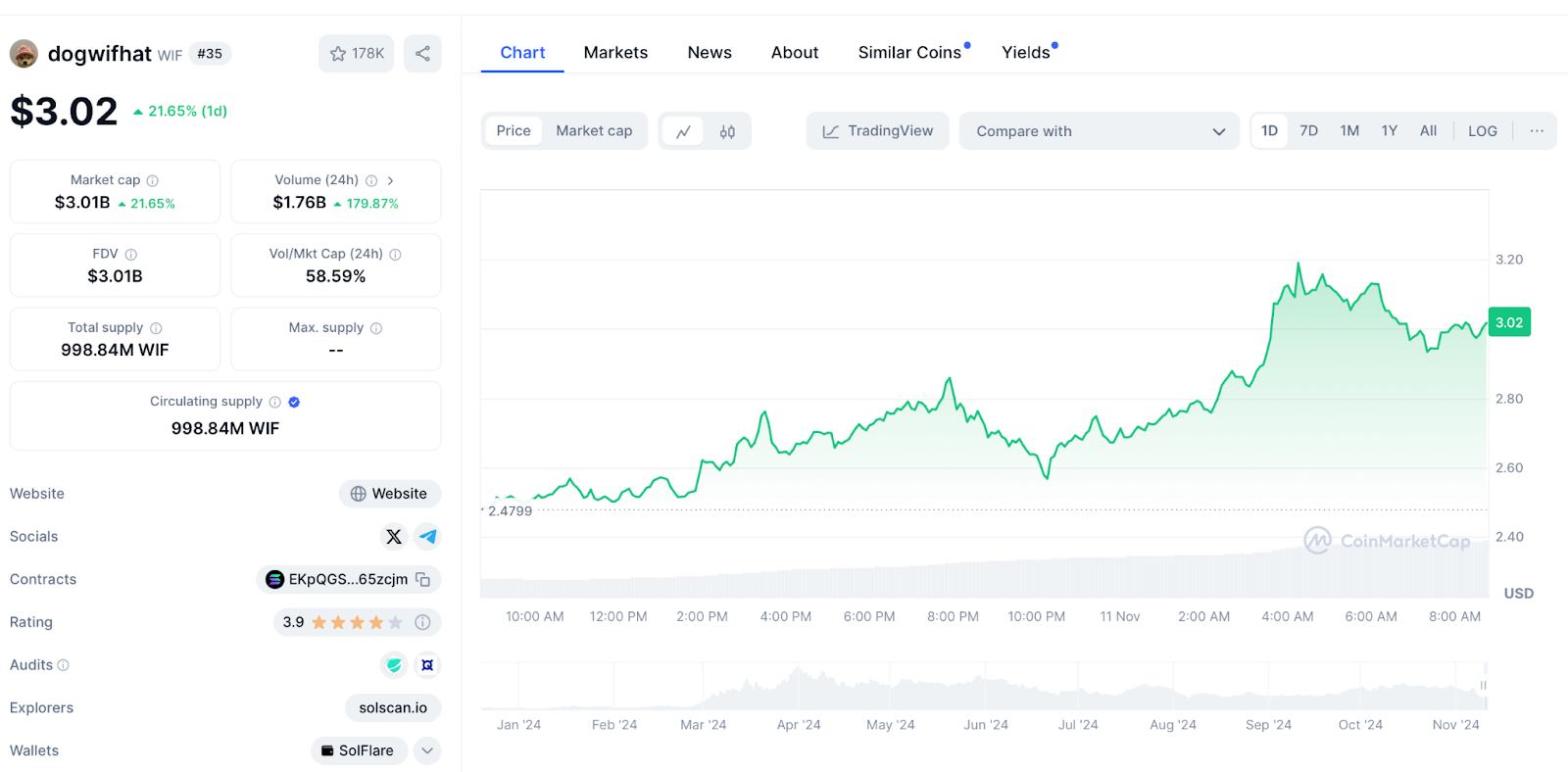Click the EKpQGS...65zcjm contract address
Image resolution: width=1568 pixels, height=772 pixels.
tap(348, 579)
